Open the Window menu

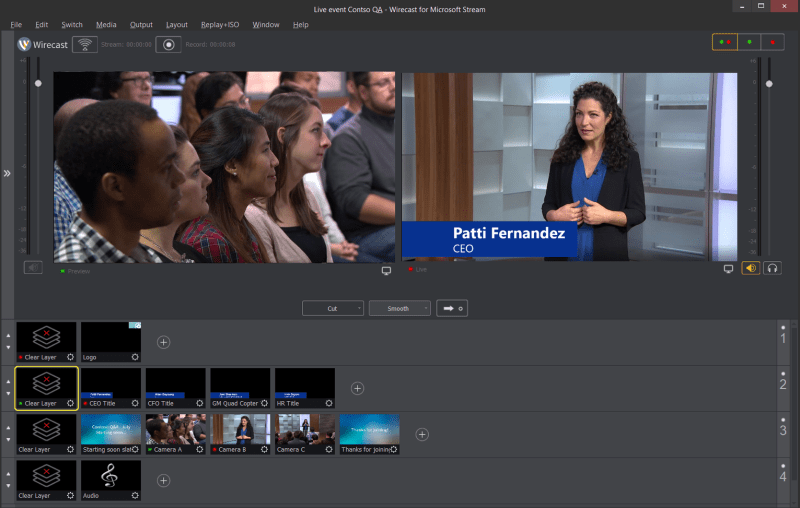click(x=266, y=24)
